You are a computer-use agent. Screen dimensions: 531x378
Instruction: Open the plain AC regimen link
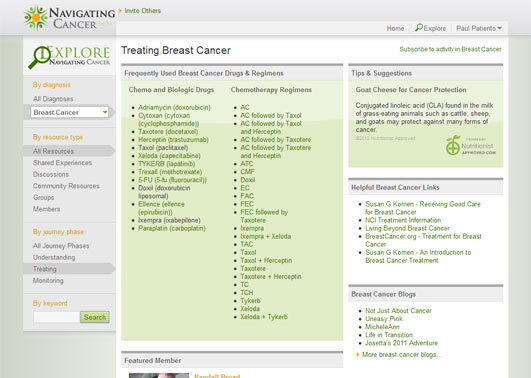pyautogui.click(x=245, y=107)
